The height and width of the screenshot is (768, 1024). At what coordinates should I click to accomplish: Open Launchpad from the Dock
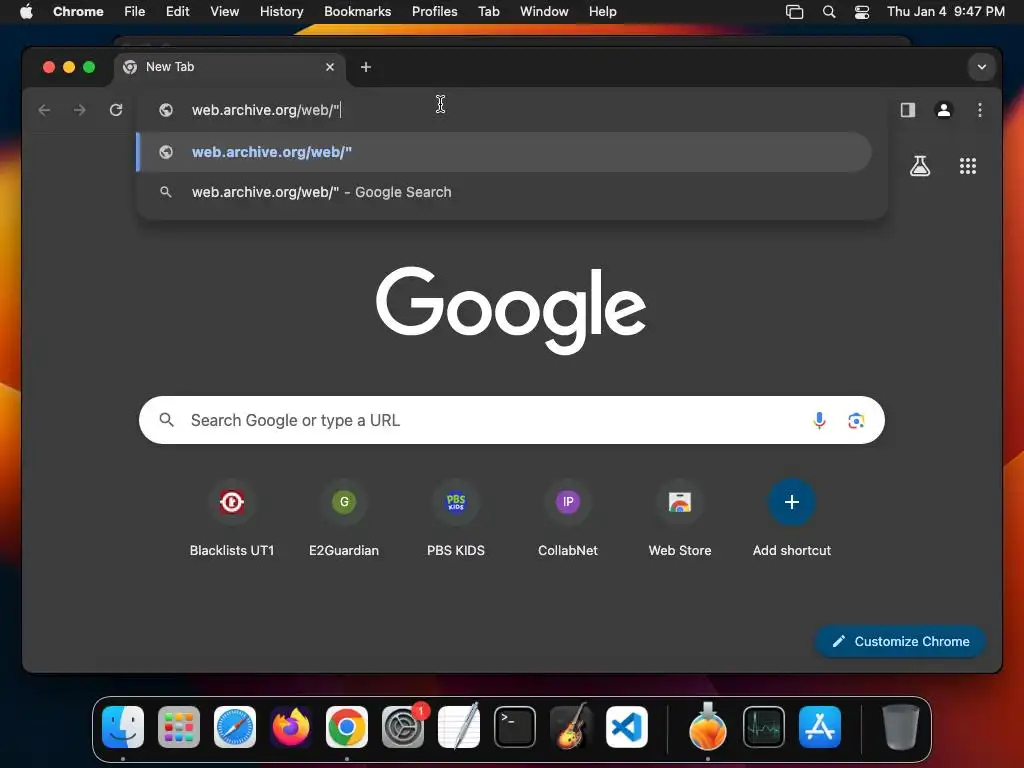[179, 727]
